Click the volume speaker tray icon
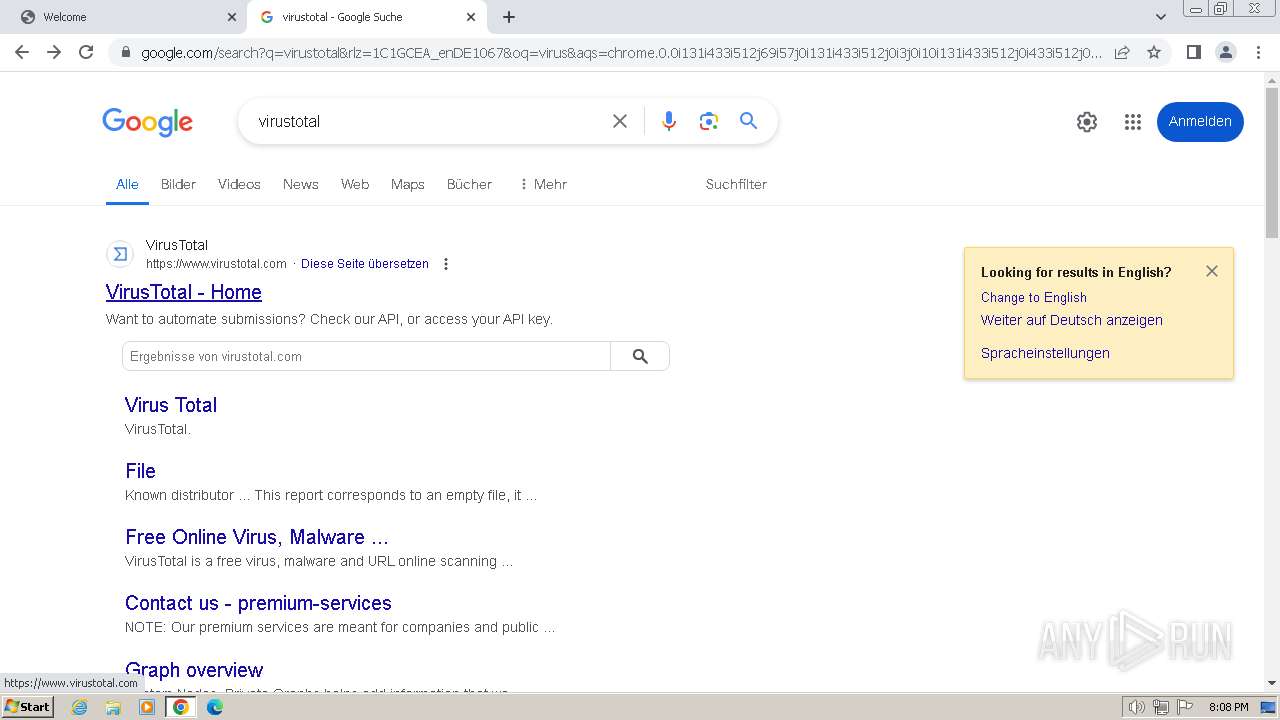 tap(1137, 707)
